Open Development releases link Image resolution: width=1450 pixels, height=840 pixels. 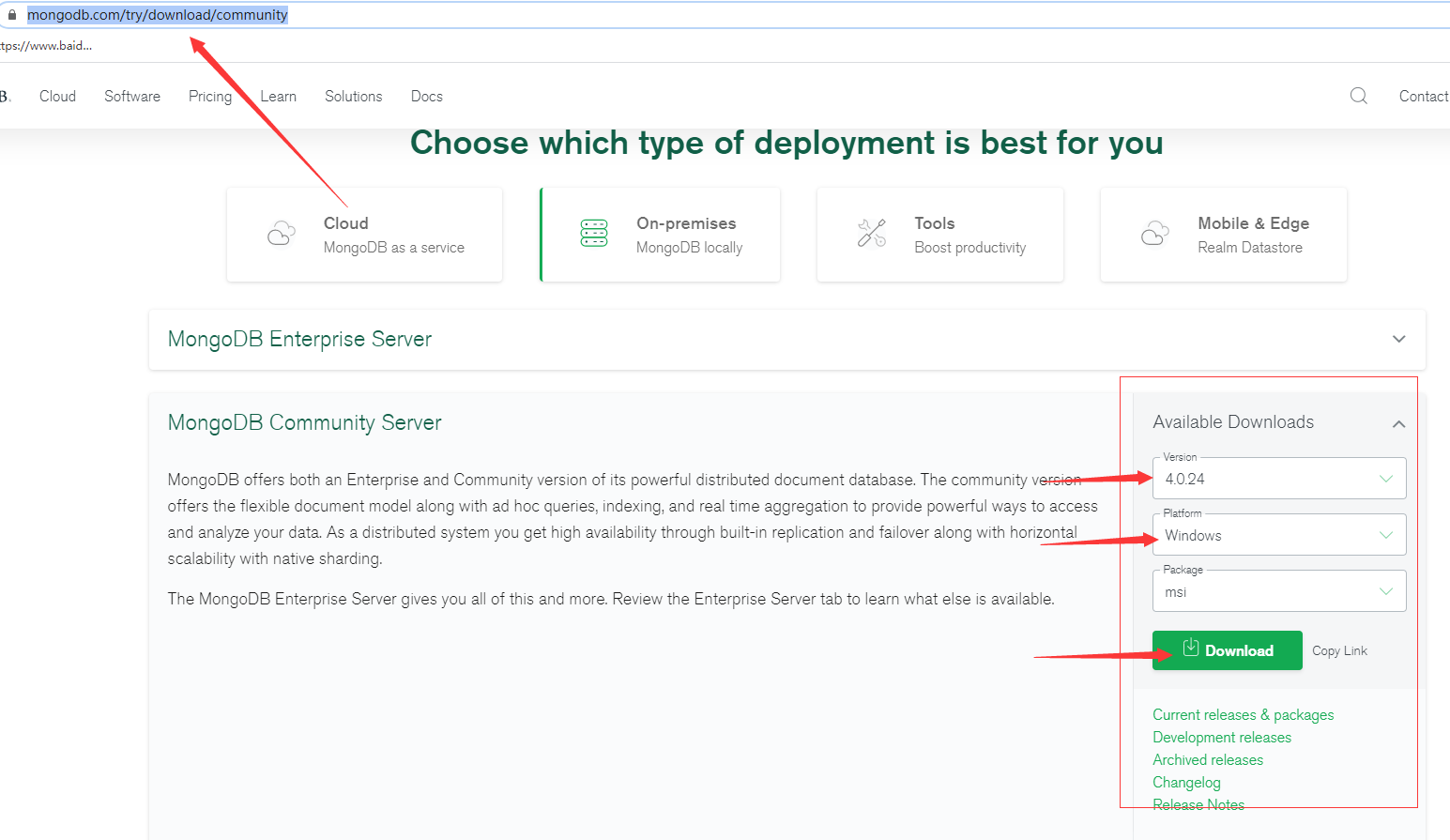pos(1222,738)
